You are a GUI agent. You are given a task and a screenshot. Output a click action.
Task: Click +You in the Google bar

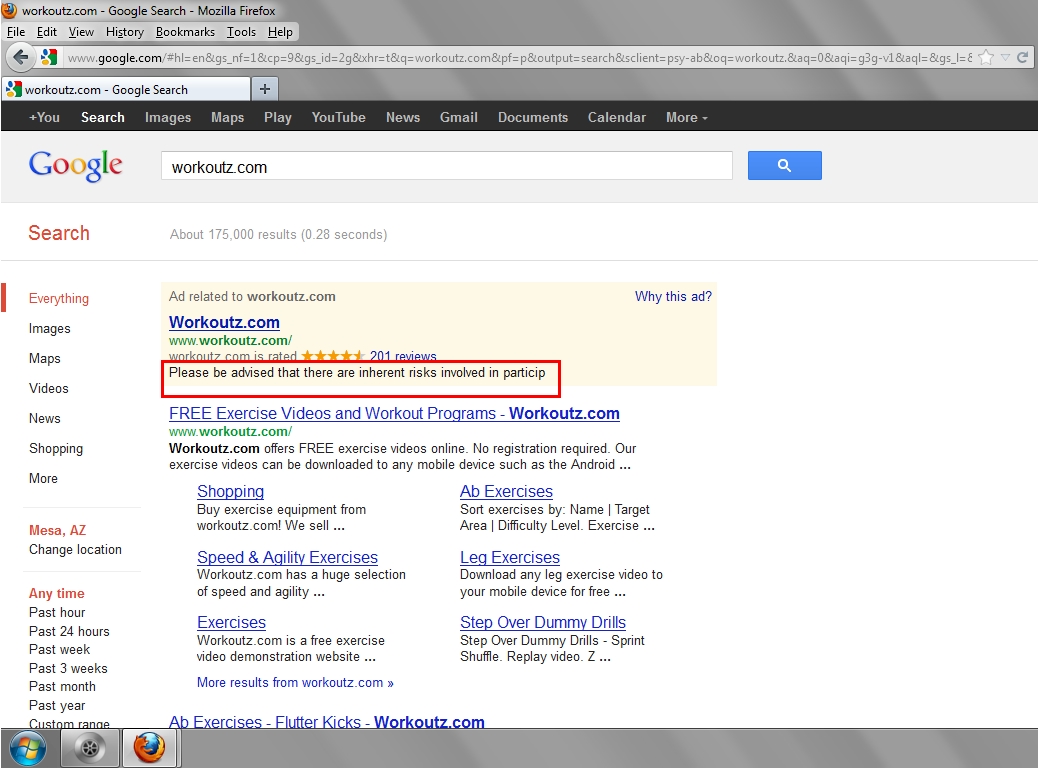44,117
